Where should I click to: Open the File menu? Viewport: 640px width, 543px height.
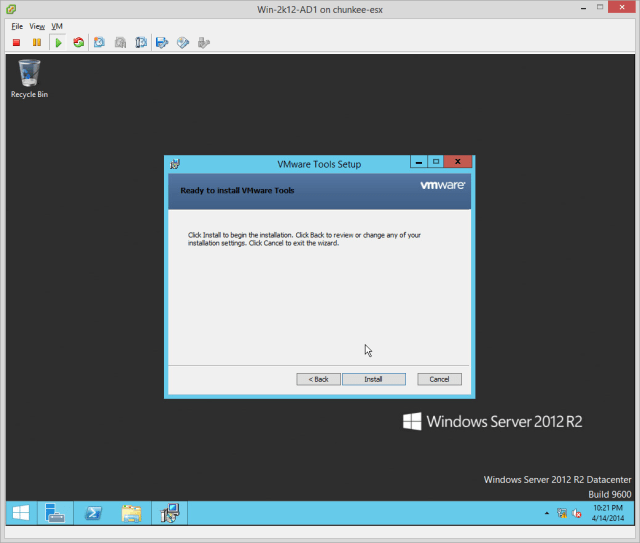click(17, 26)
